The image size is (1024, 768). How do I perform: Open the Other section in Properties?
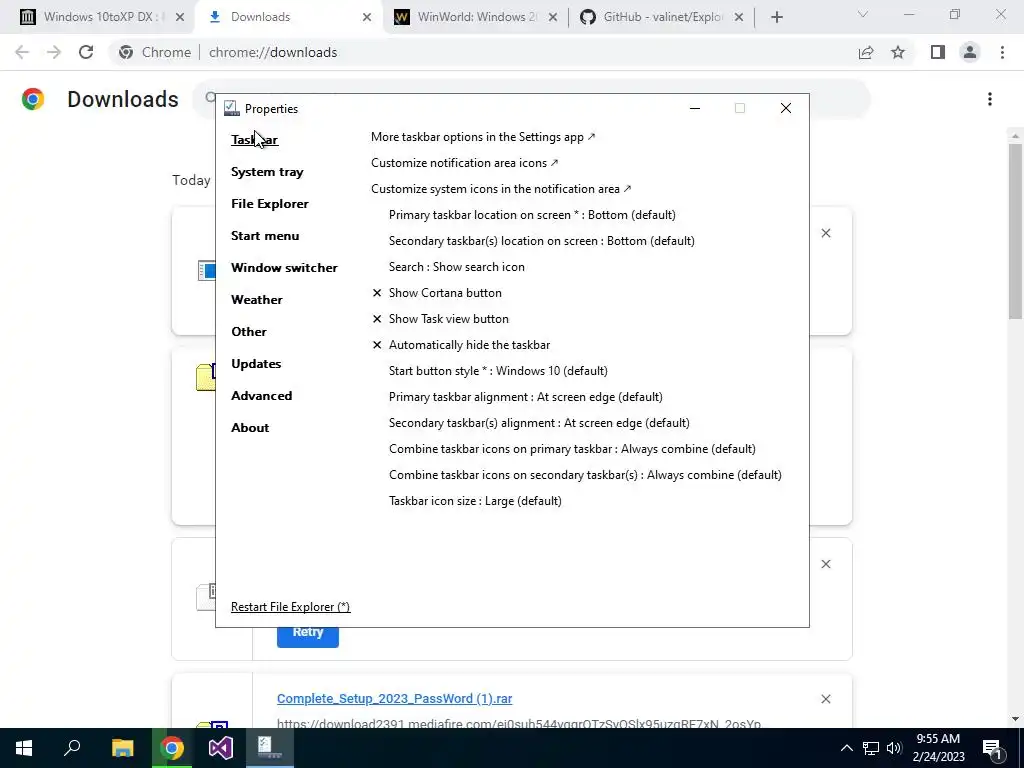point(249,332)
